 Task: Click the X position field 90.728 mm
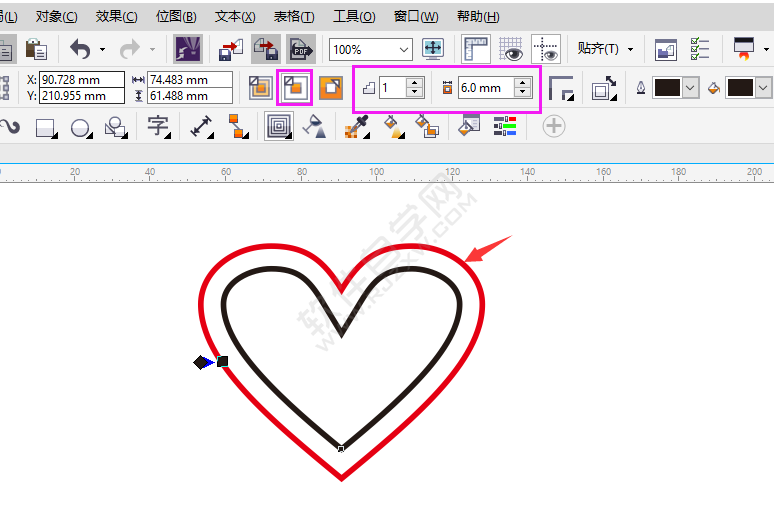click(x=82, y=80)
